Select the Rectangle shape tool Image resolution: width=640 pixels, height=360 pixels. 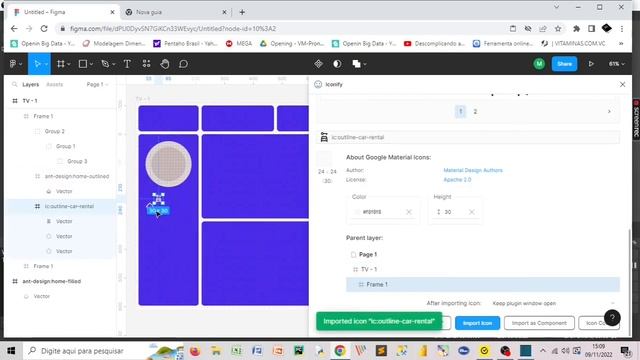coord(83,64)
